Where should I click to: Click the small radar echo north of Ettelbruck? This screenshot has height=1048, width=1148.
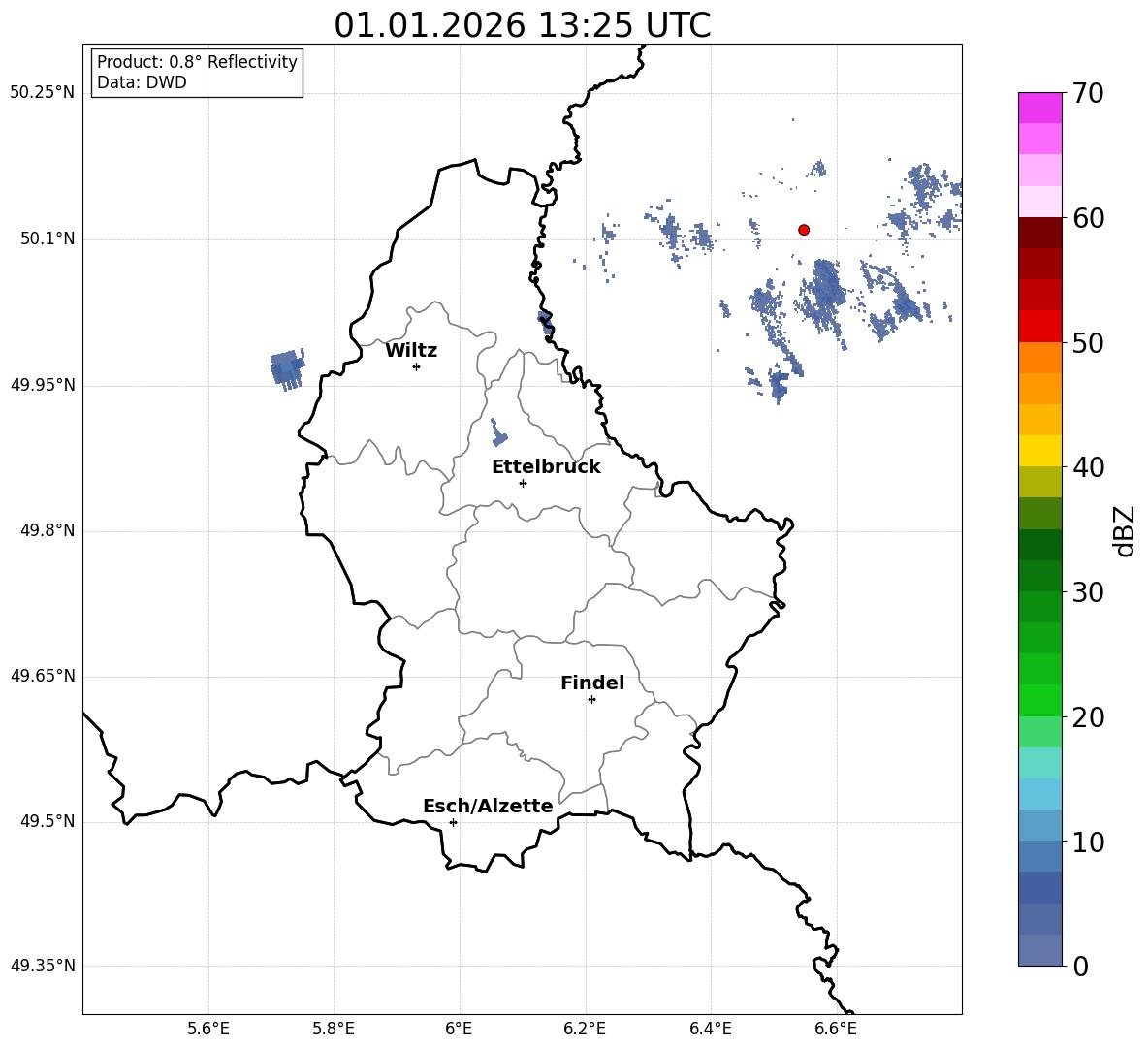tap(498, 432)
